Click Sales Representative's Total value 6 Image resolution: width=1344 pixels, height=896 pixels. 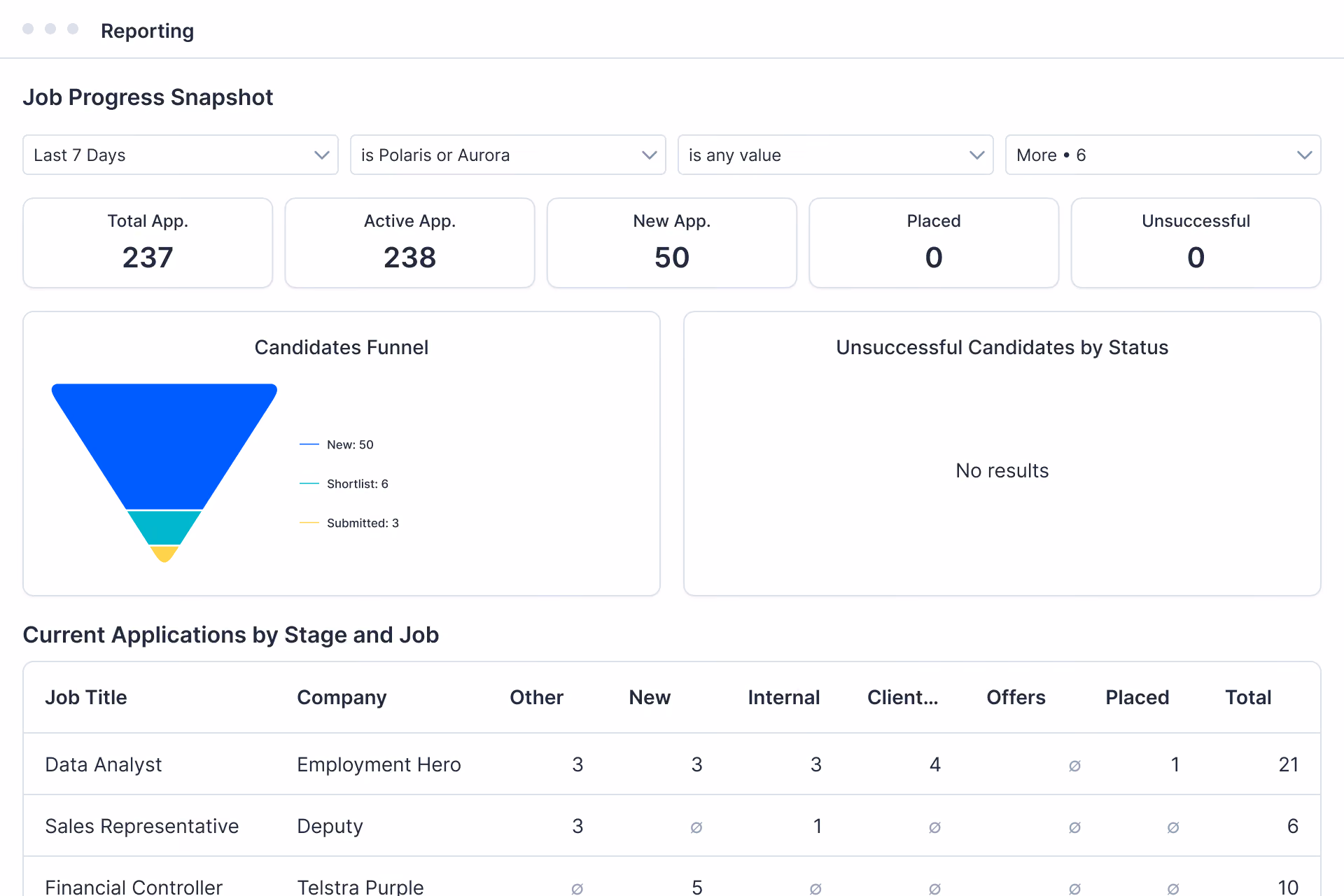(1293, 826)
